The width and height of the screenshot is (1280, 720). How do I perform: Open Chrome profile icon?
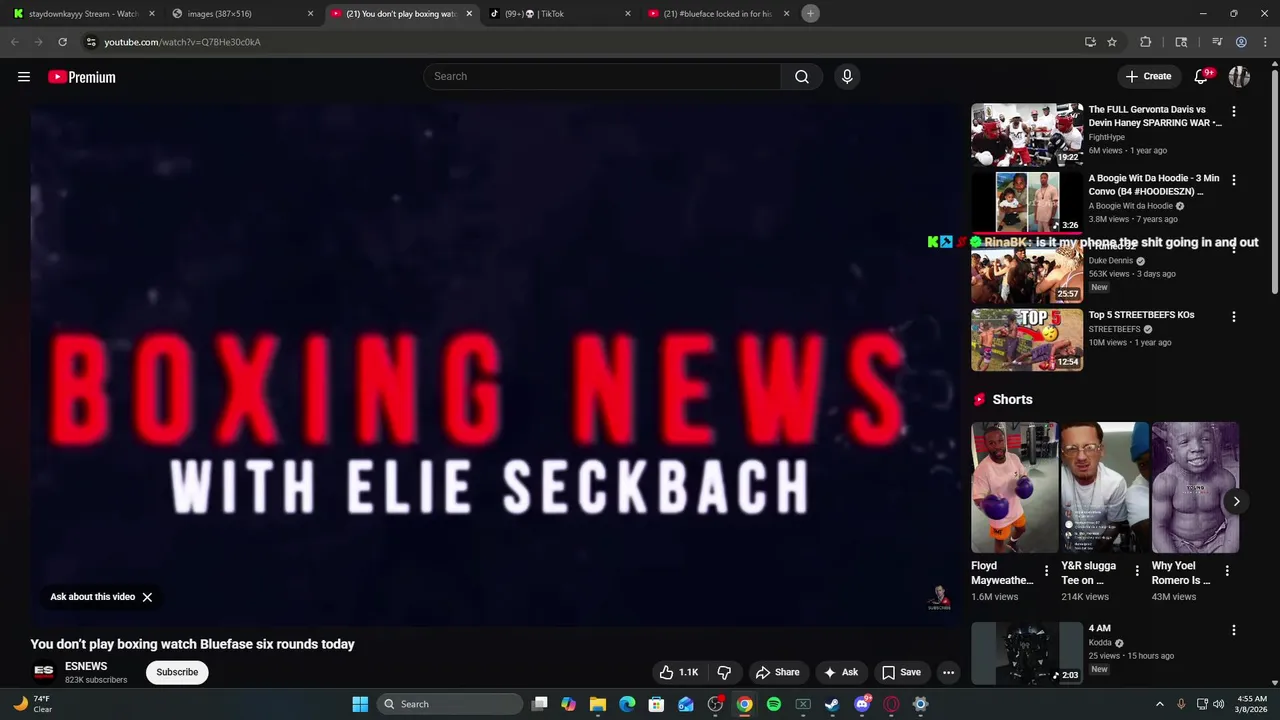point(1241,42)
